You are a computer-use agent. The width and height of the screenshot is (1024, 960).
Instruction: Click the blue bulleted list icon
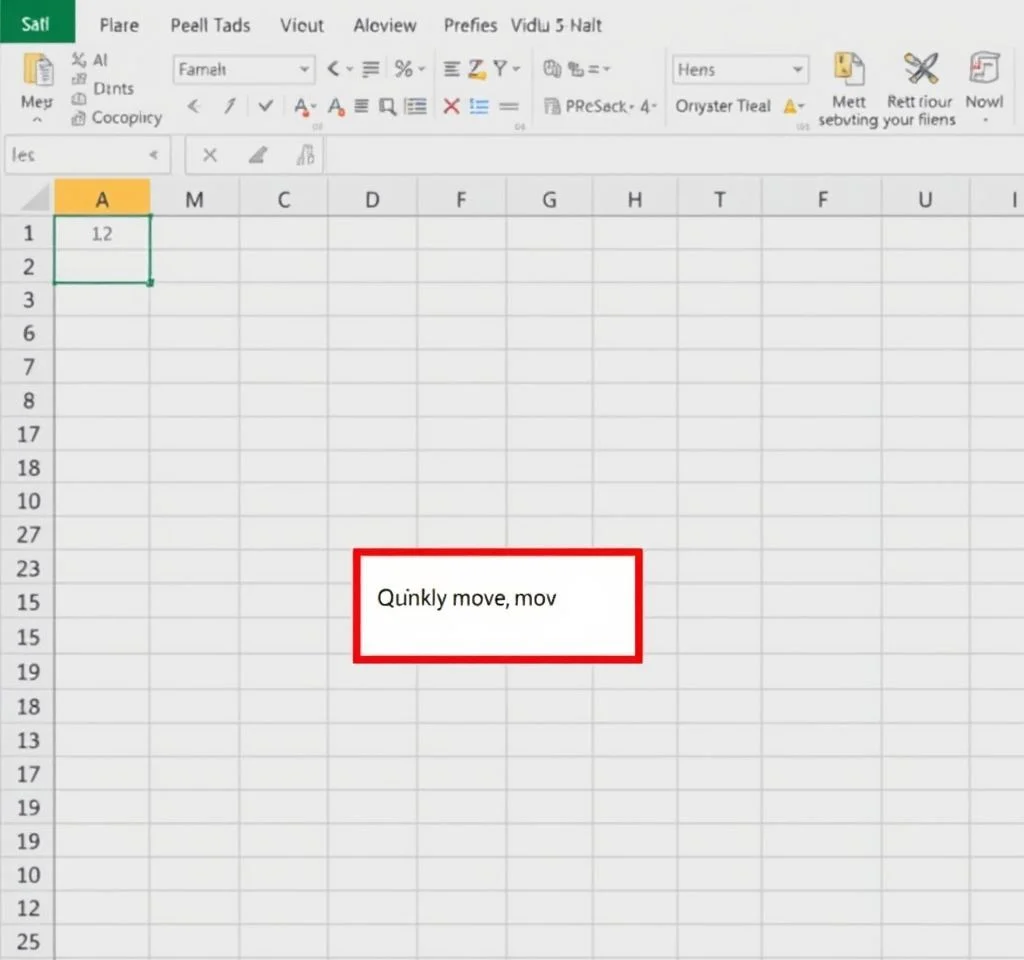click(x=479, y=106)
